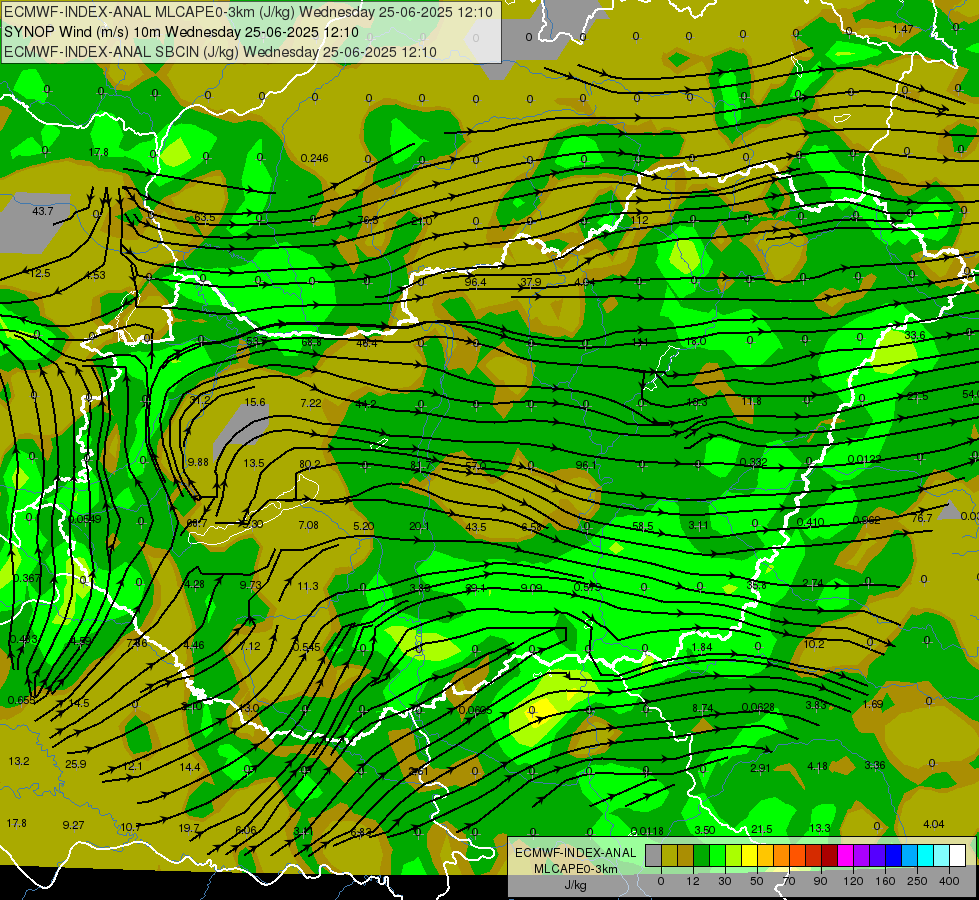Pick the dark red legend swatch
This screenshot has width=979, height=900.
pos(830,856)
